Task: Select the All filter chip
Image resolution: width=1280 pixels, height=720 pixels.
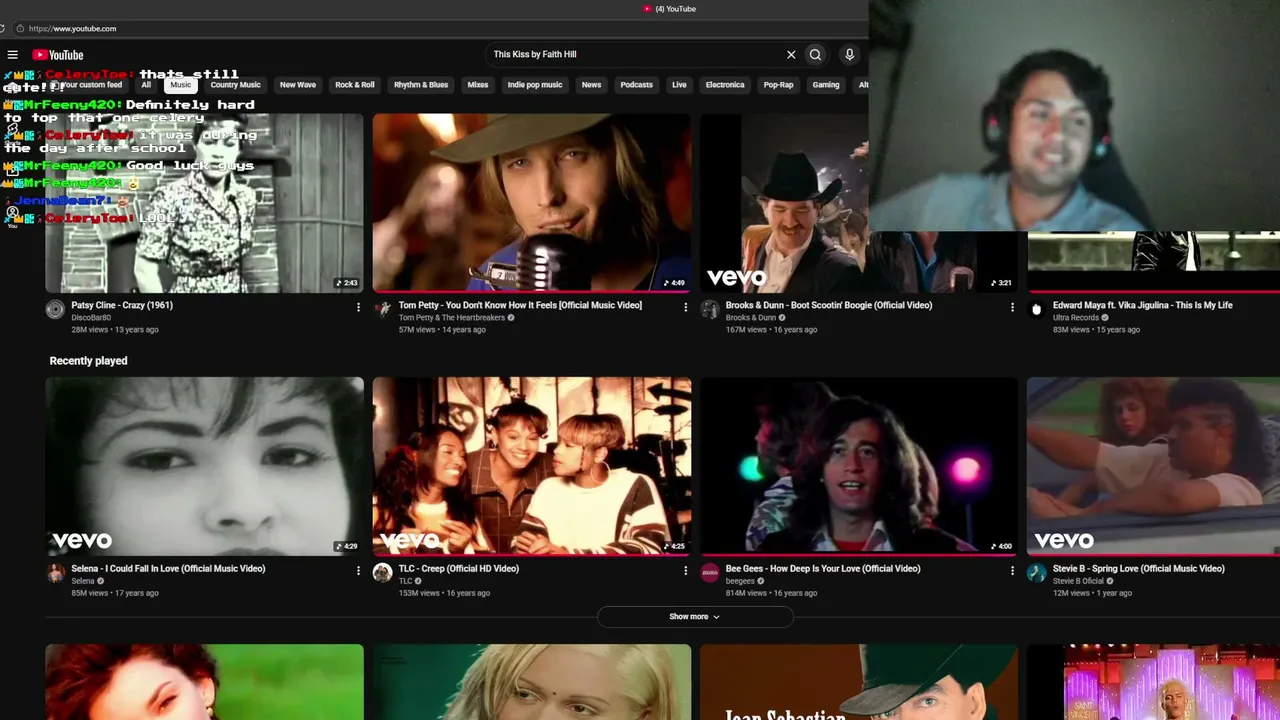Action: coord(146,85)
